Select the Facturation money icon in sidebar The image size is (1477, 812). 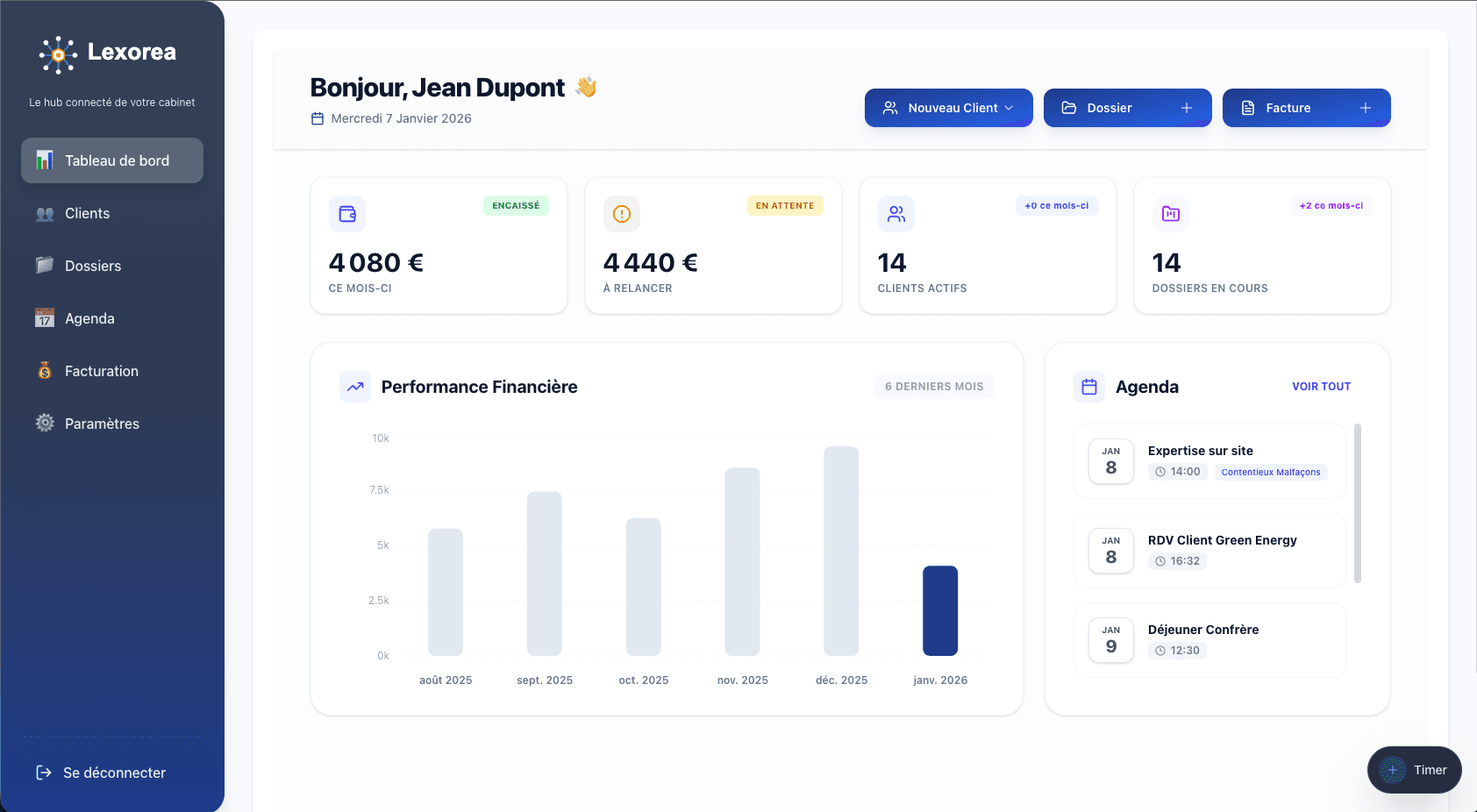pos(45,371)
